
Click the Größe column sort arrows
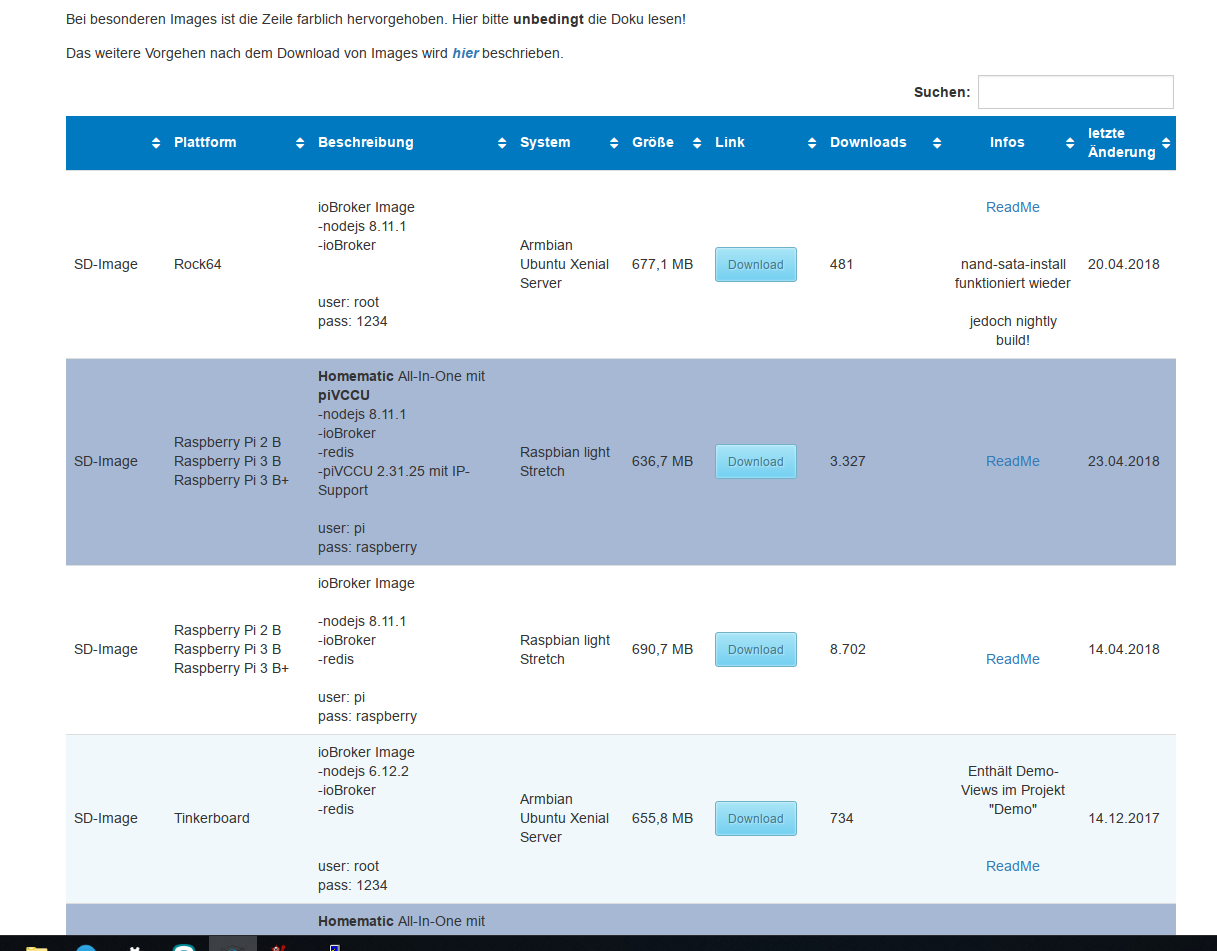tap(697, 143)
